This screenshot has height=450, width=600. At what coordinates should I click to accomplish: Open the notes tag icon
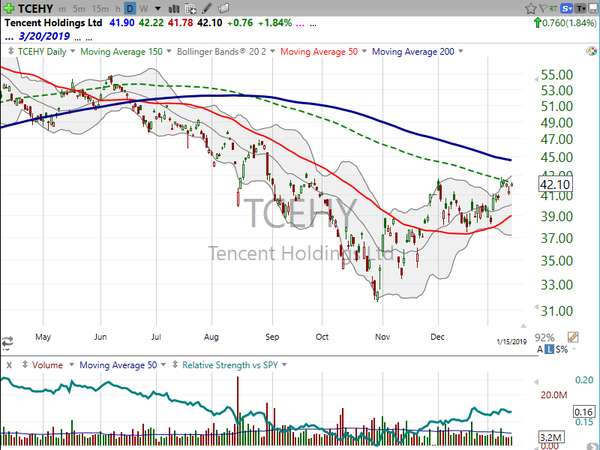(223, 8)
